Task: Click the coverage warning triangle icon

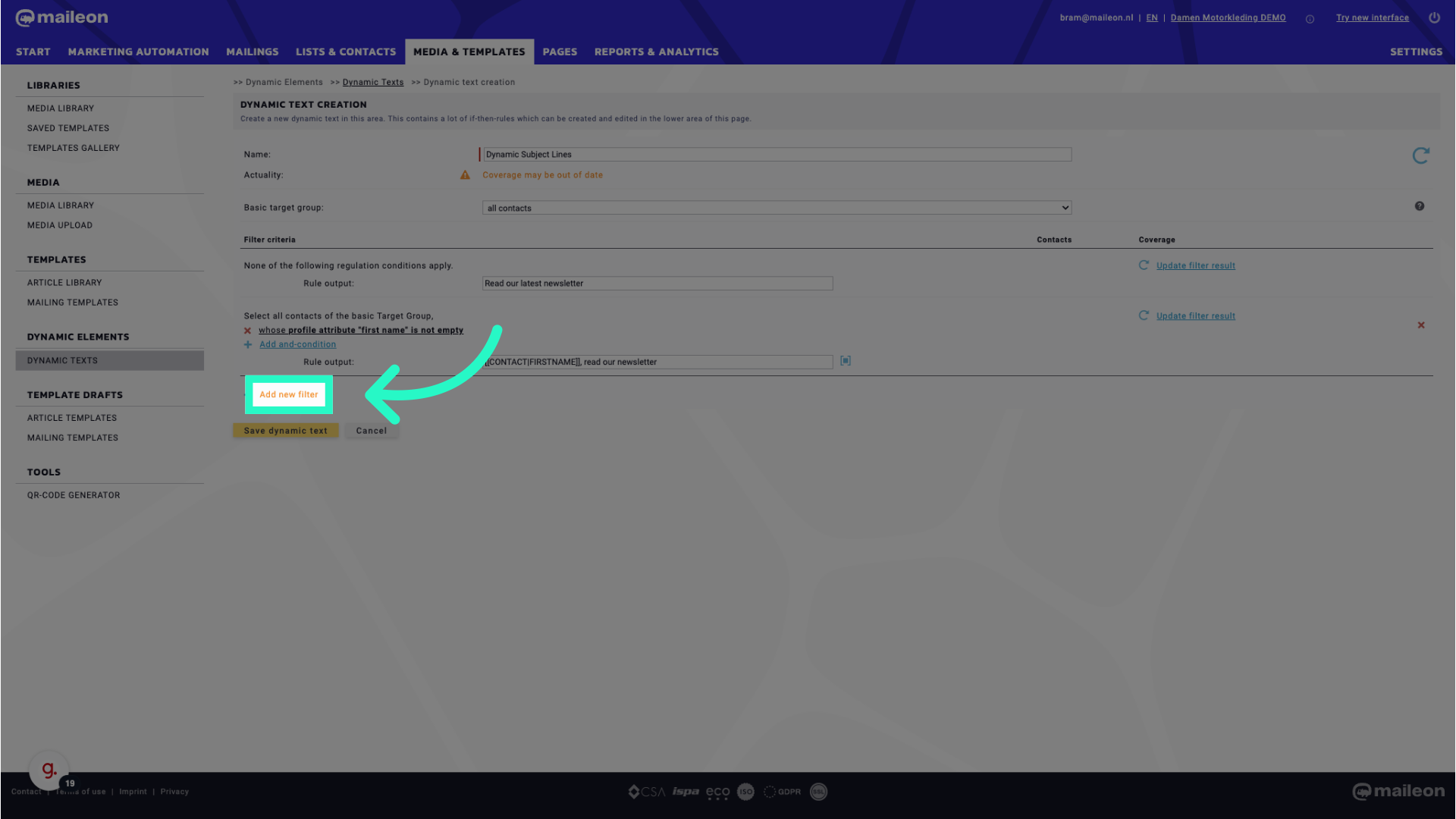Action: (465, 175)
